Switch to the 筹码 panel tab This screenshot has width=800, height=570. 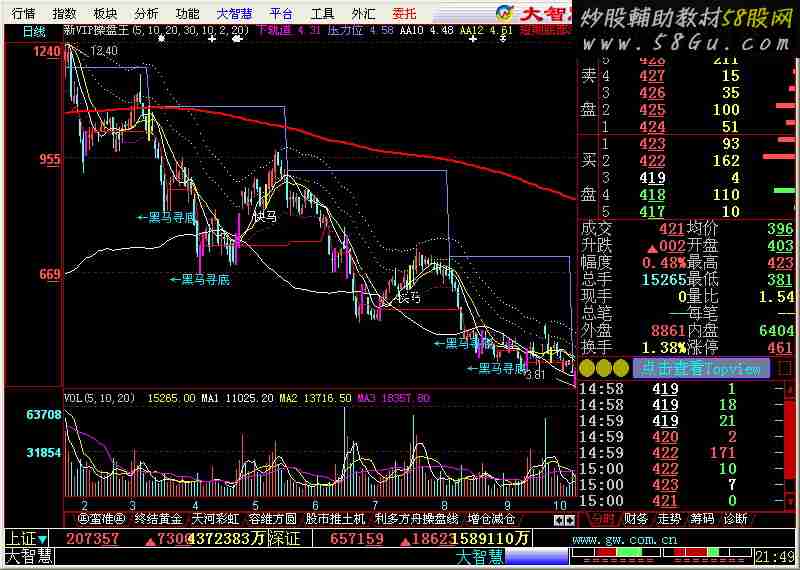pyautogui.click(x=702, y=519)
